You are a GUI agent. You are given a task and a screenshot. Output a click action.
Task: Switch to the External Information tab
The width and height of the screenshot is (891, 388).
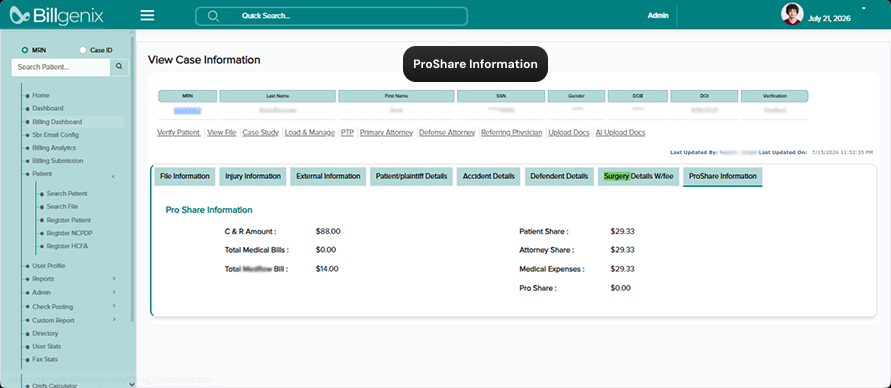click(x=328, y=176)
